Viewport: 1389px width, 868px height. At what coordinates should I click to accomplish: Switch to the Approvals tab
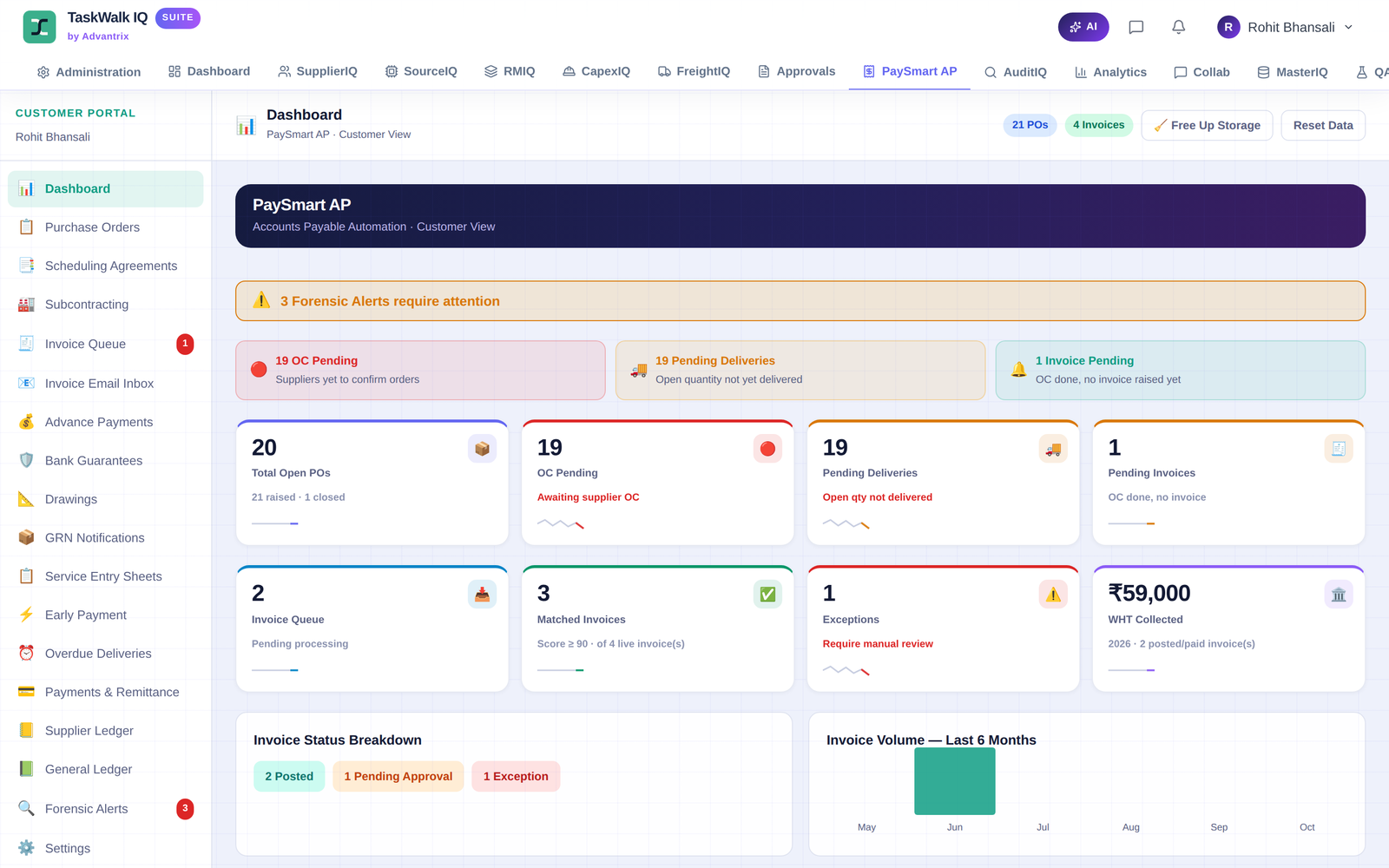click(x=796, y=72)
